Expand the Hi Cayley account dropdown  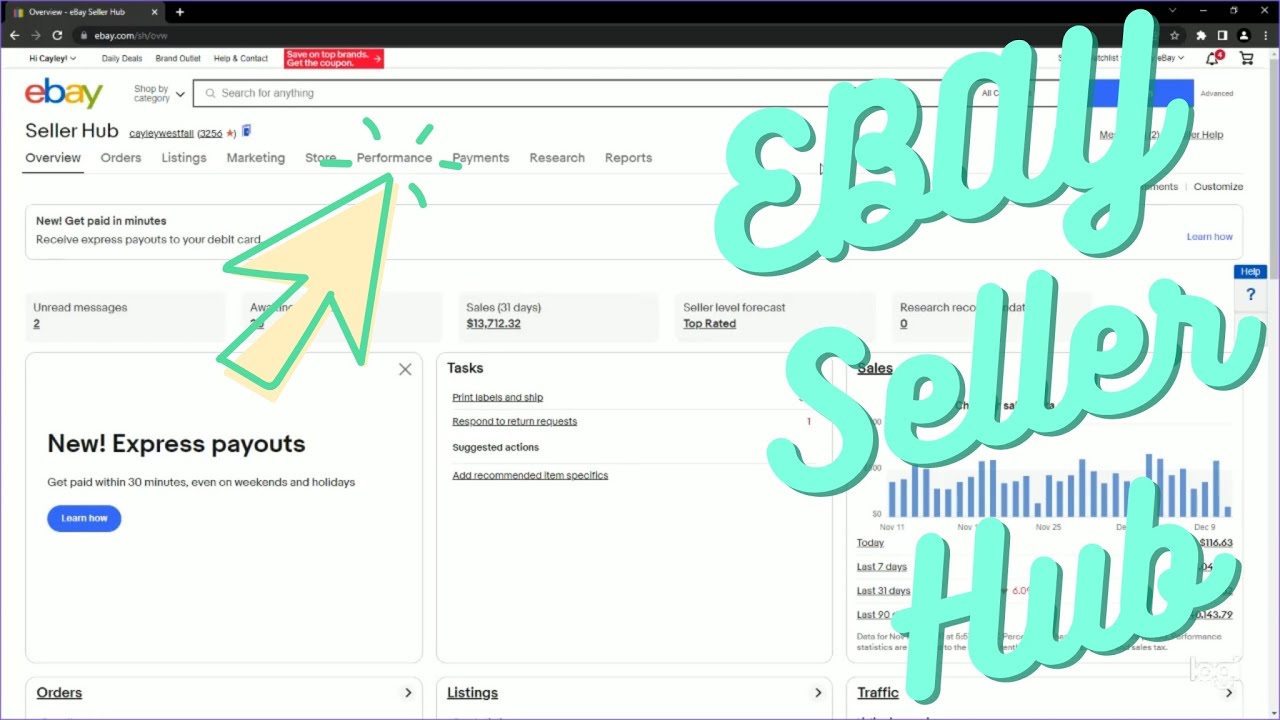[x=53, y=59]
